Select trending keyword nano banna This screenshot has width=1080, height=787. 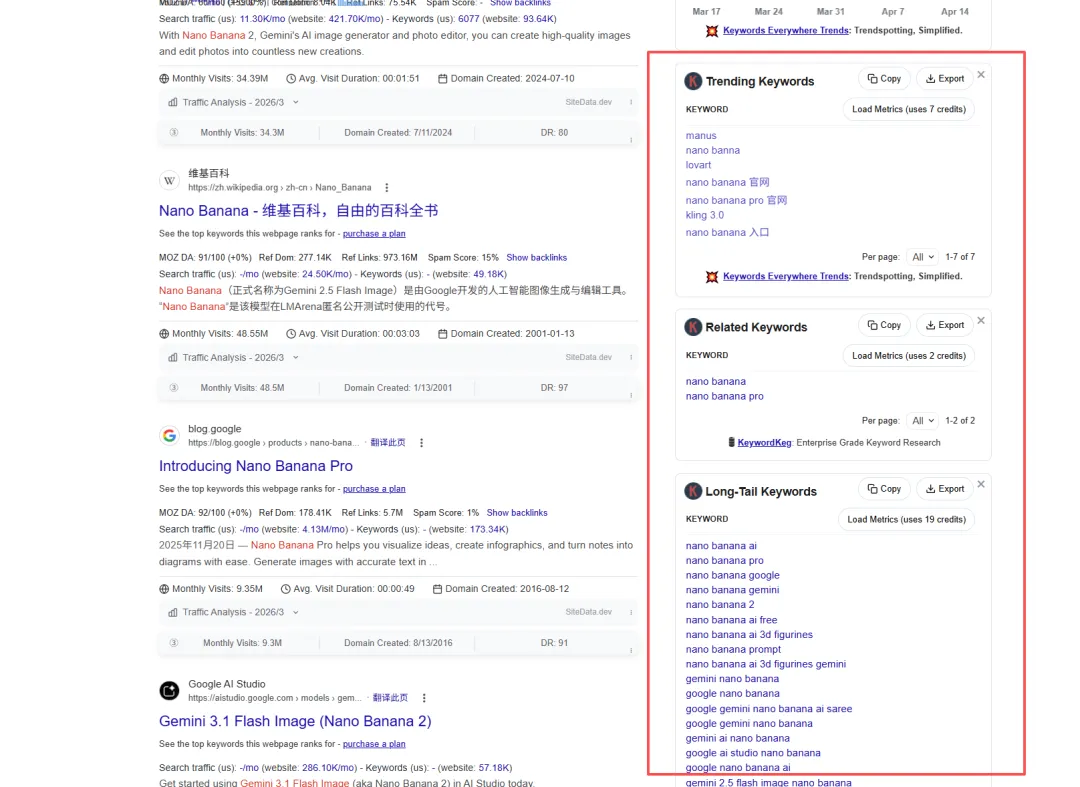pyautogui.click(x=712, y=150)
